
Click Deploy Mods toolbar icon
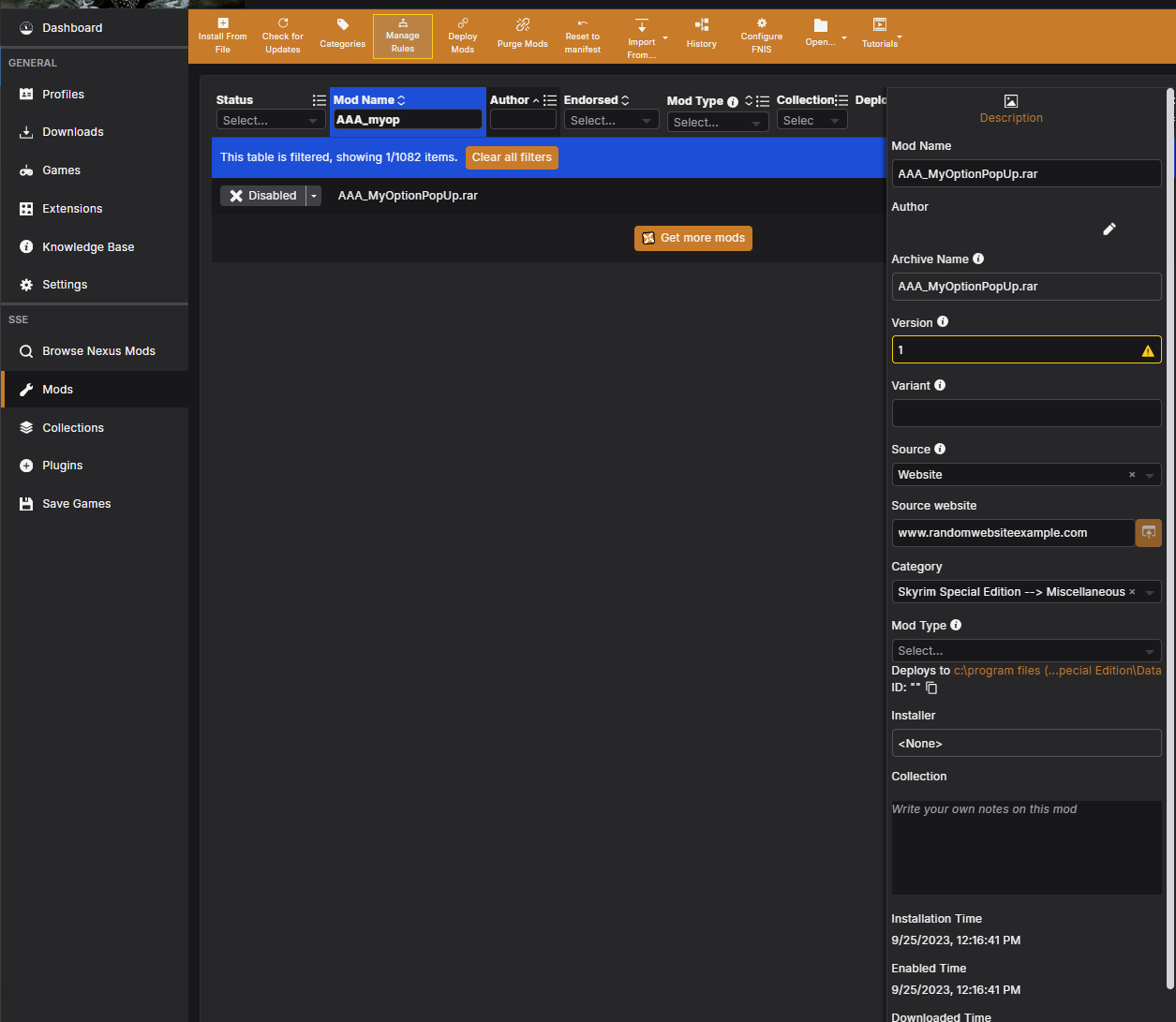click(463, 23)
